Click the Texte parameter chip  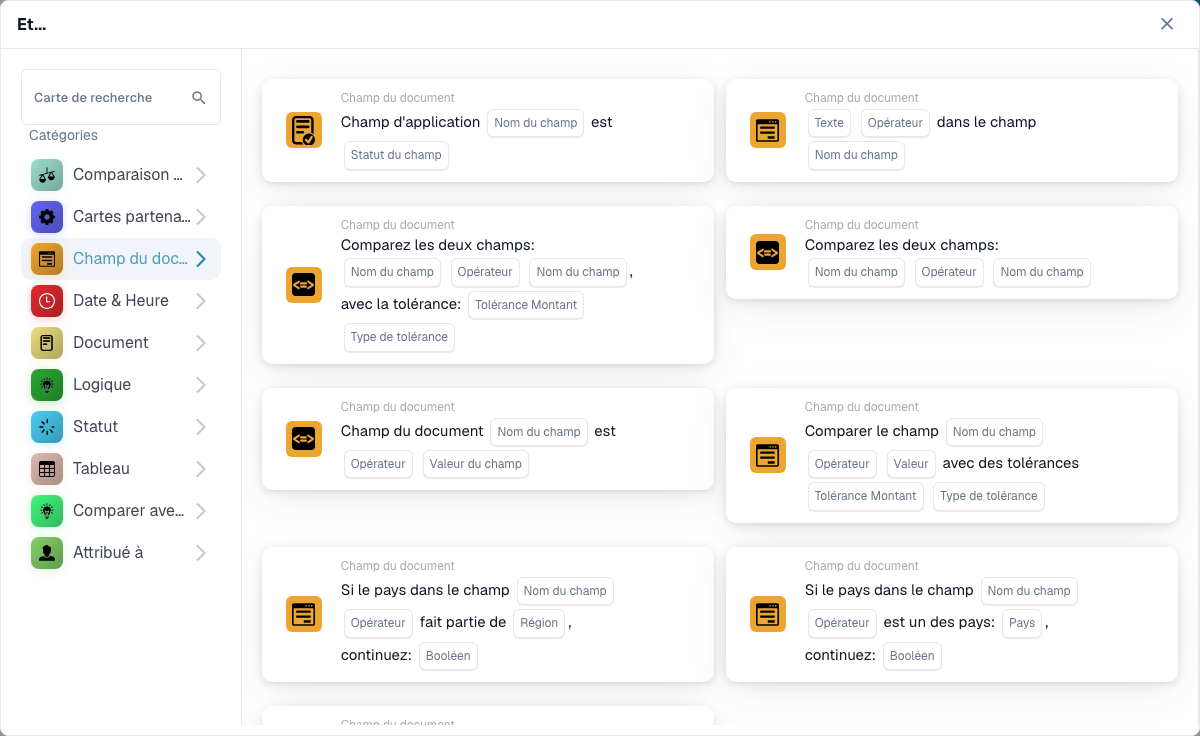coord(829,123)
